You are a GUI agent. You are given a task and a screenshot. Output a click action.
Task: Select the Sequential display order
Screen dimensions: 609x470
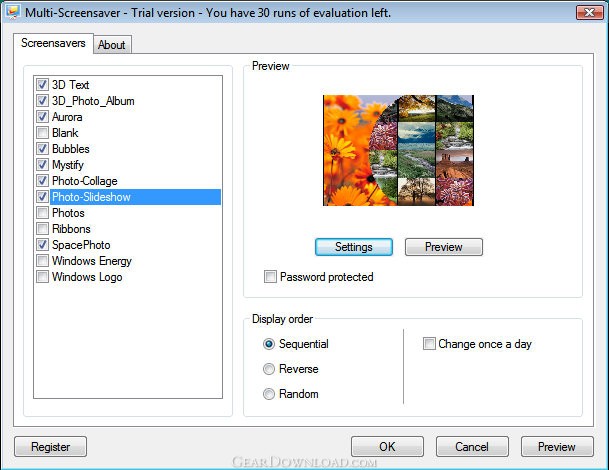[x=269, y=344]
